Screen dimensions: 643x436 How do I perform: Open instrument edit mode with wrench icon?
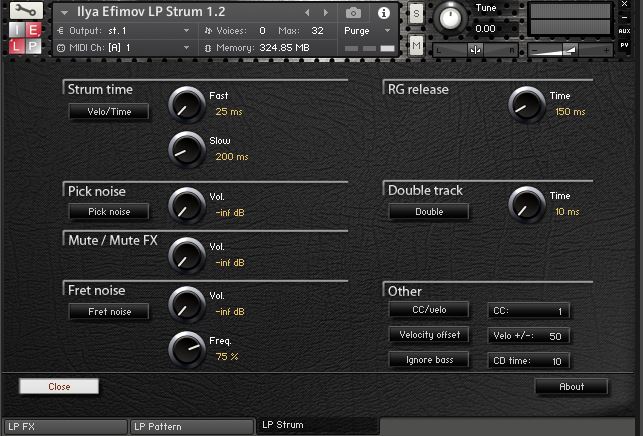point(26,10)
